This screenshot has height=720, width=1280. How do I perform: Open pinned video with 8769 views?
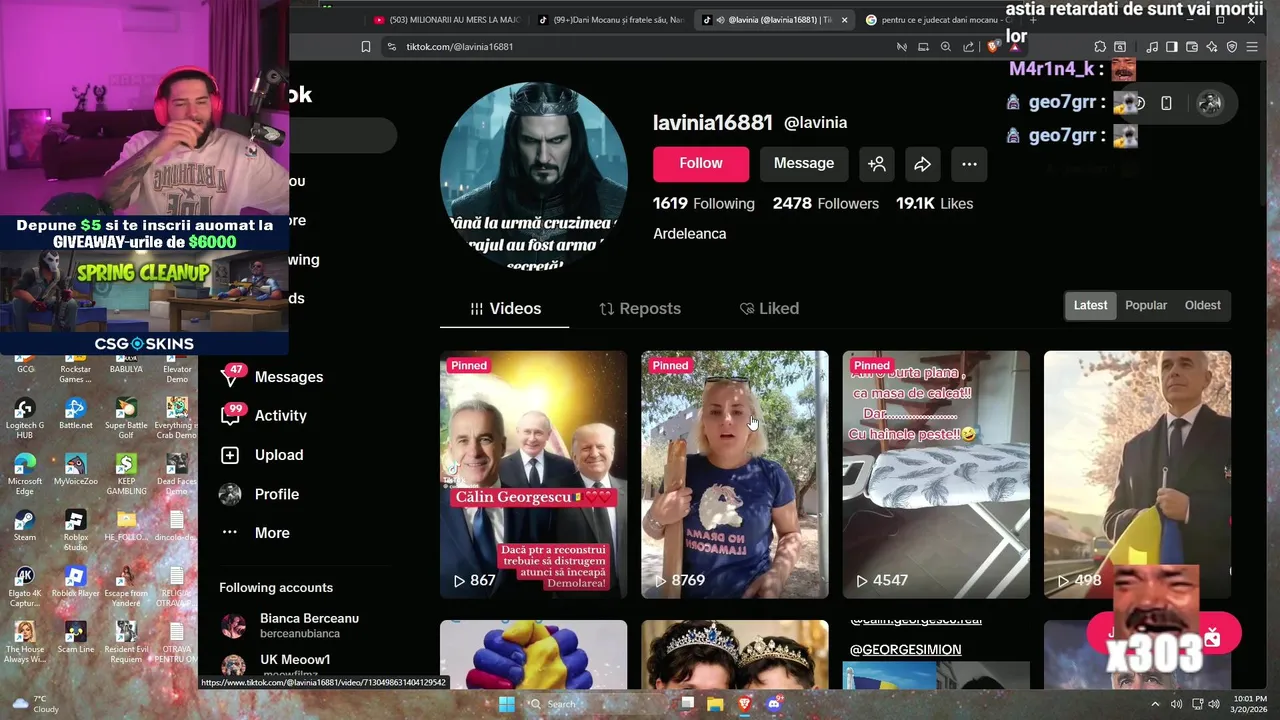tap(735, 474)
